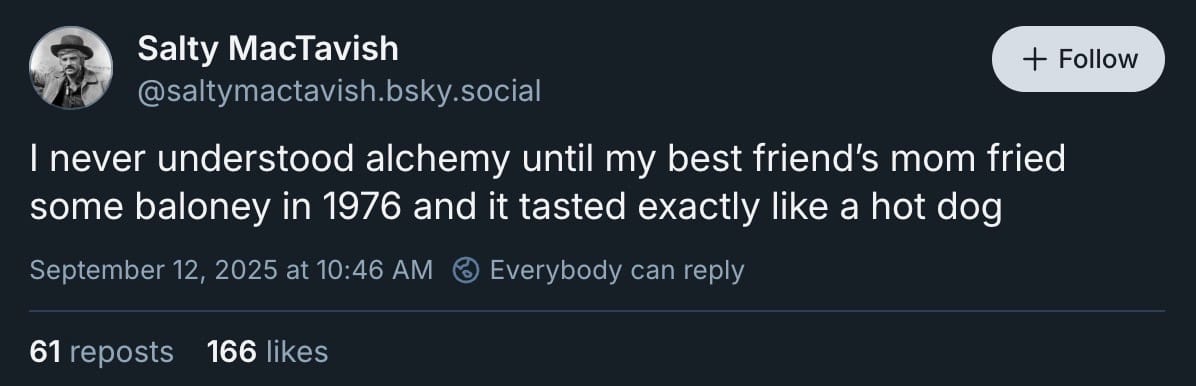Viewport: 1196px width, 386px height.
Task: Open the September 12, 2025 timestamp
Action: point(231,270)
